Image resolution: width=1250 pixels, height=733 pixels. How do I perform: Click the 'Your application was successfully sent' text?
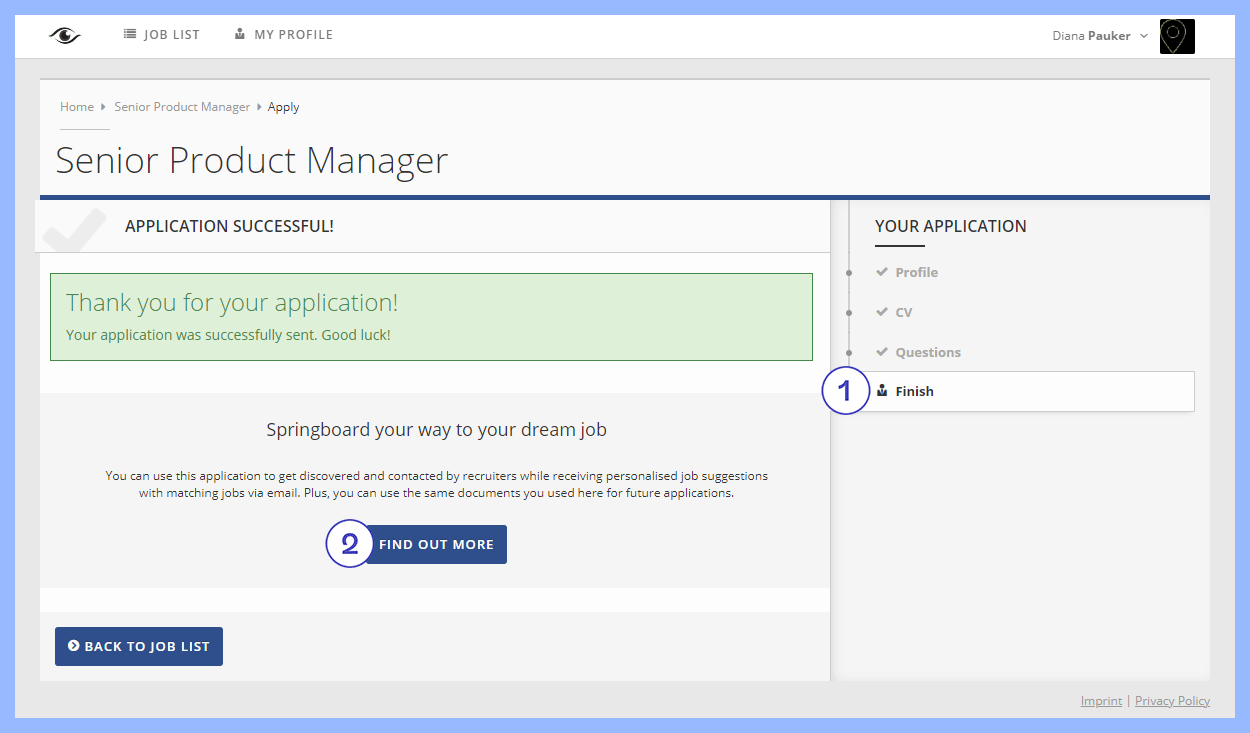point(228,335)
